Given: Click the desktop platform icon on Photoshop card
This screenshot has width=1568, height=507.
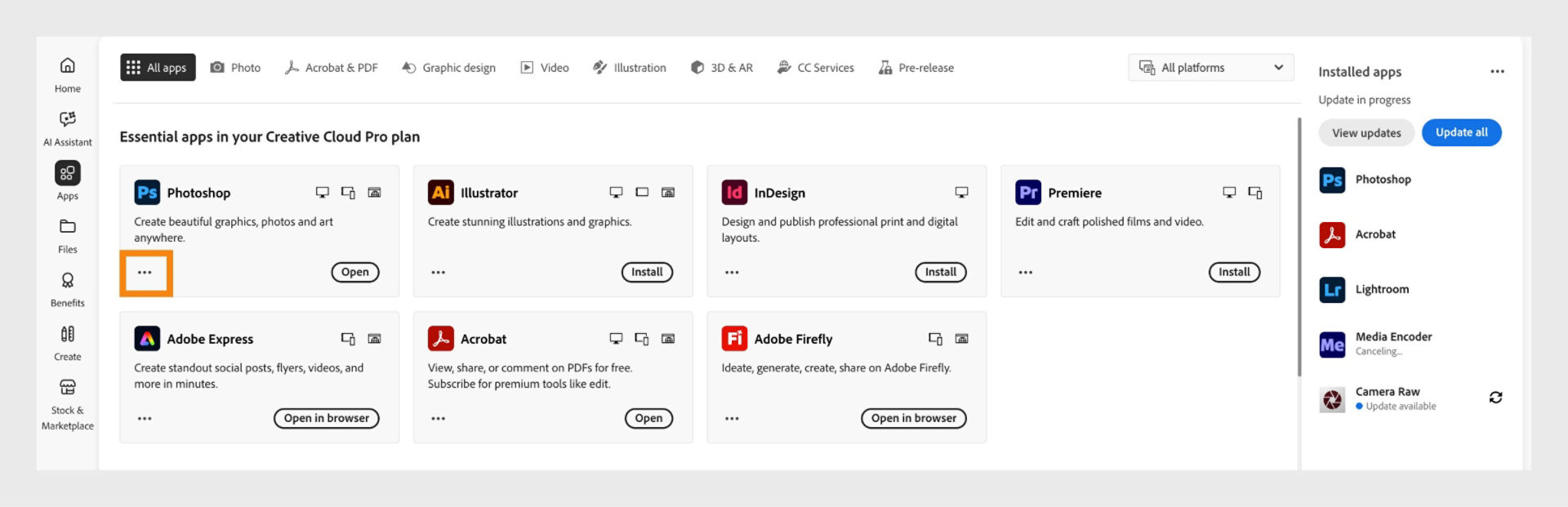Looking at the screenshot, I should click(x=323, y=193).
